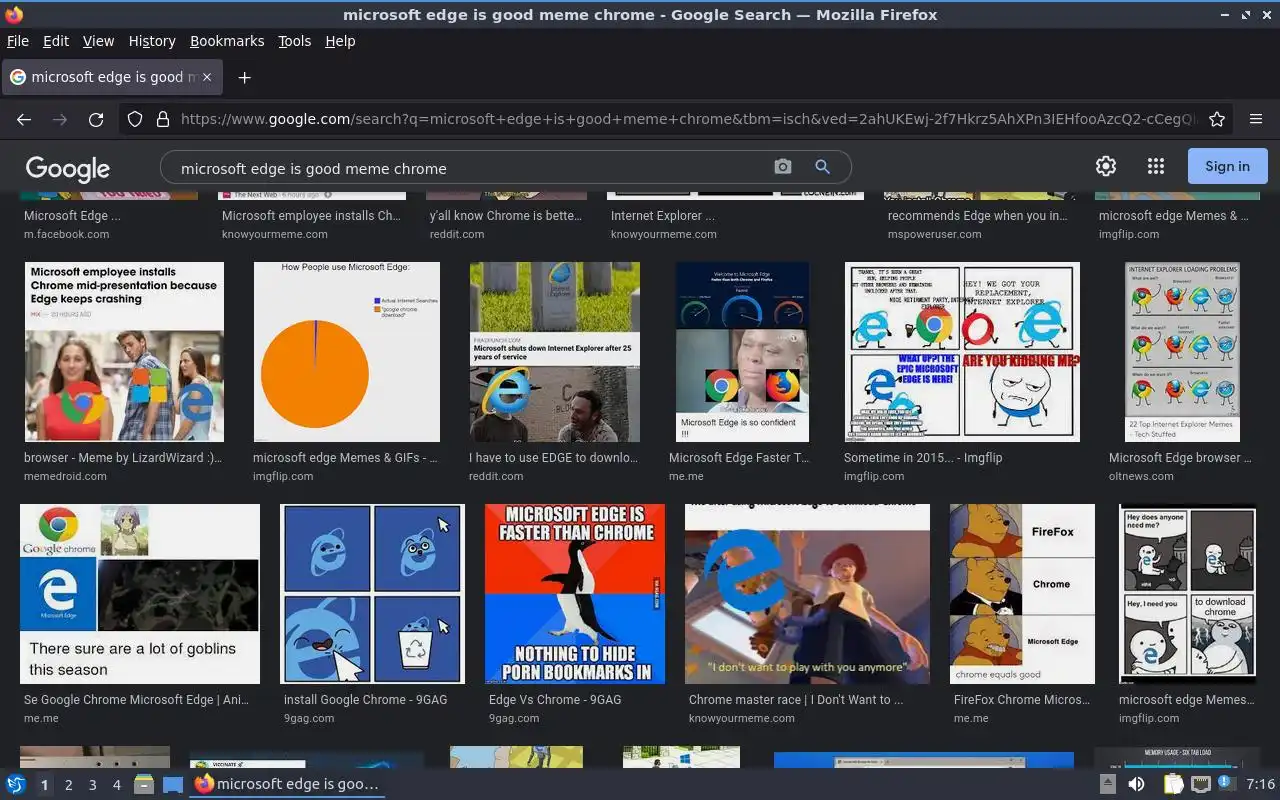Open the Edit menu
This screenshot has height=800, width=1280.
[56, 41]
